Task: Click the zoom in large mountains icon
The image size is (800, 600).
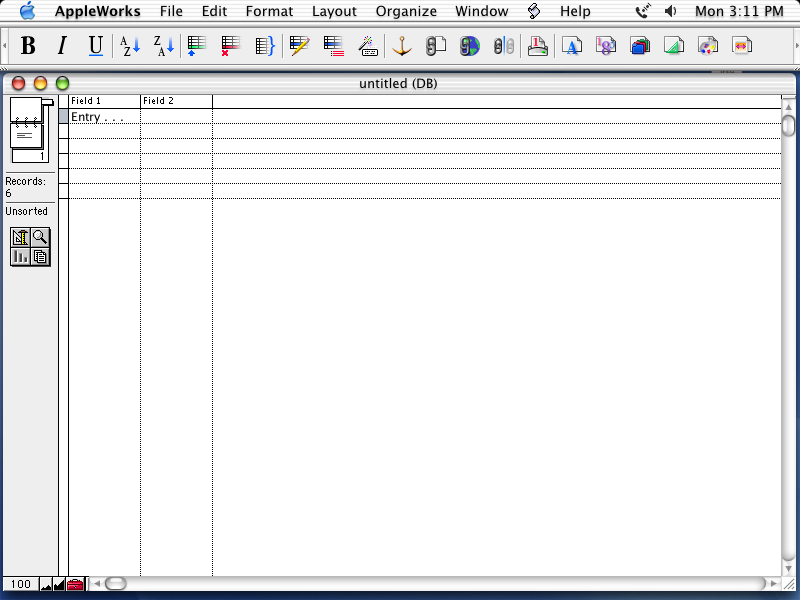Action: 59,584
